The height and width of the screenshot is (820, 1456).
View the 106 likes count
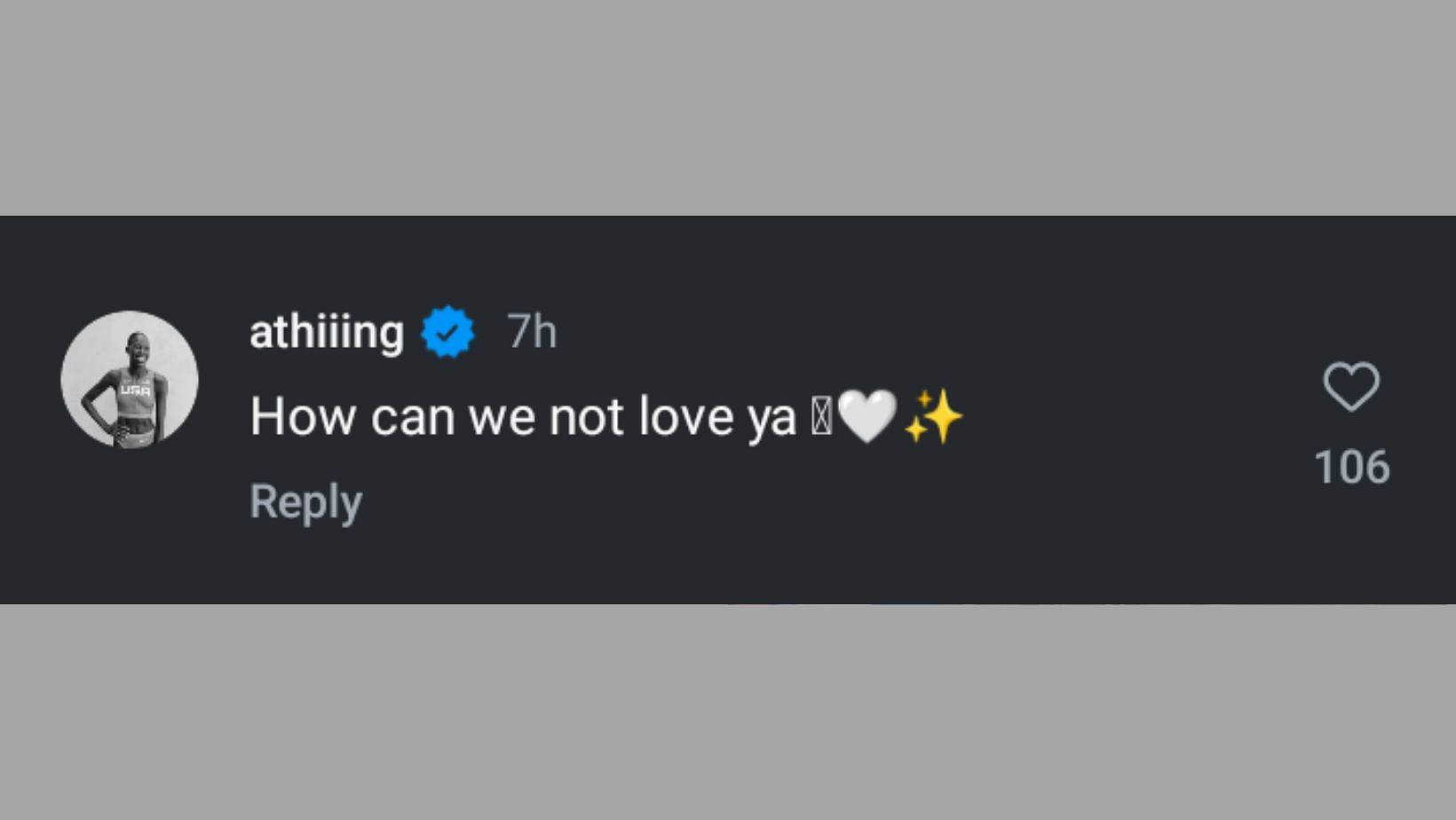point(1351,467)
